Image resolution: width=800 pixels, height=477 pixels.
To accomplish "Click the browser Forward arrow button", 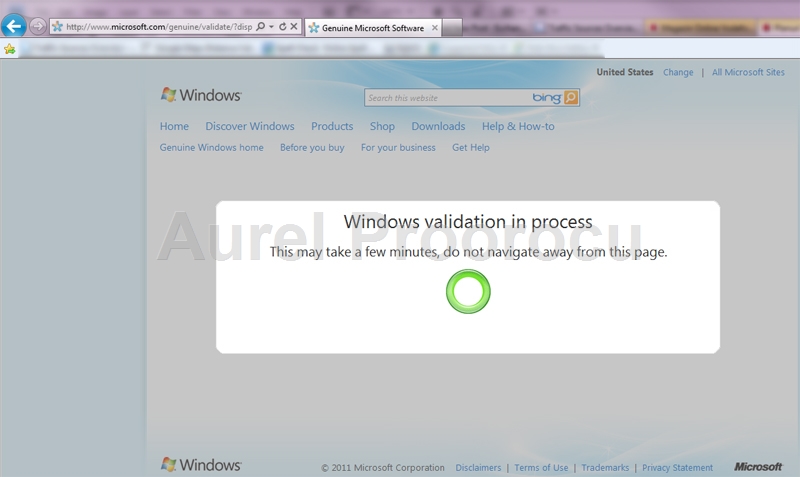I will point(38,26).
